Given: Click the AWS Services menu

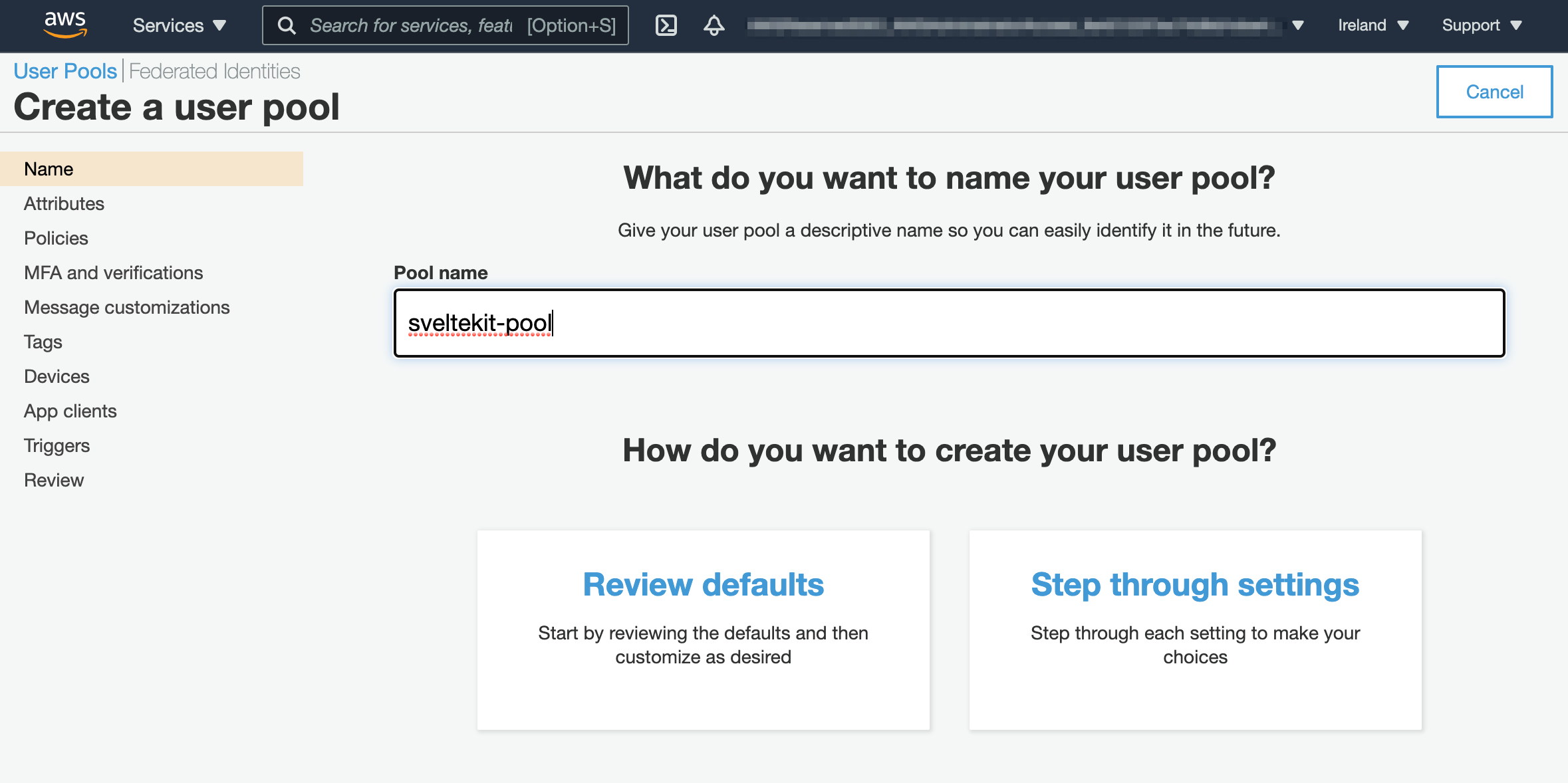Looking at the screenshot, I should (181, 25).
